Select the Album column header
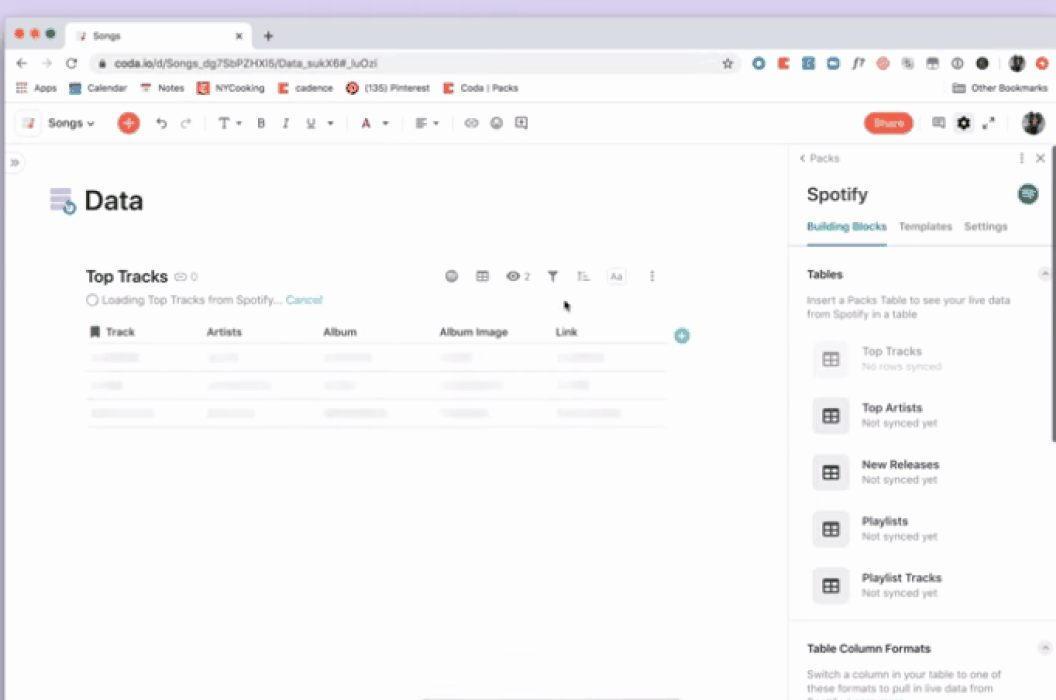1056x700 pixels. pyautogui.click(x=339, y=331)
